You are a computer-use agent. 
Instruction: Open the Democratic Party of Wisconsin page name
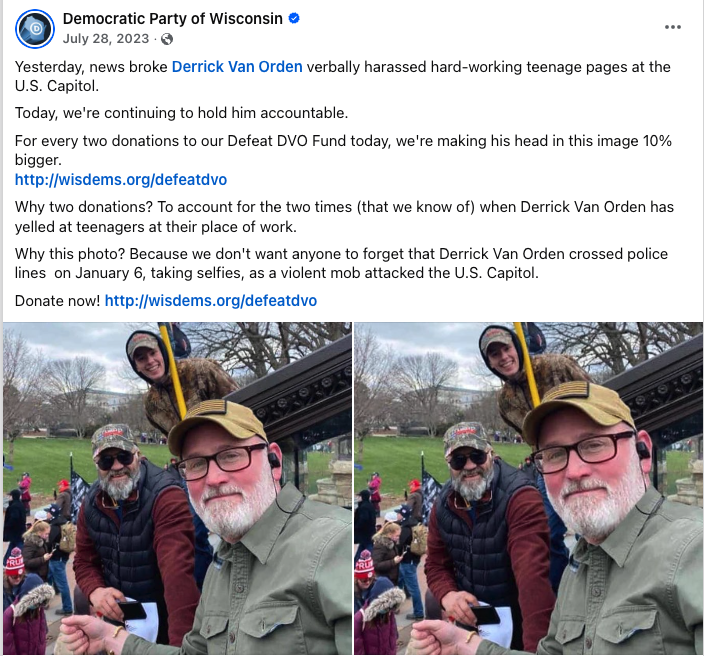tap(173, 18)
